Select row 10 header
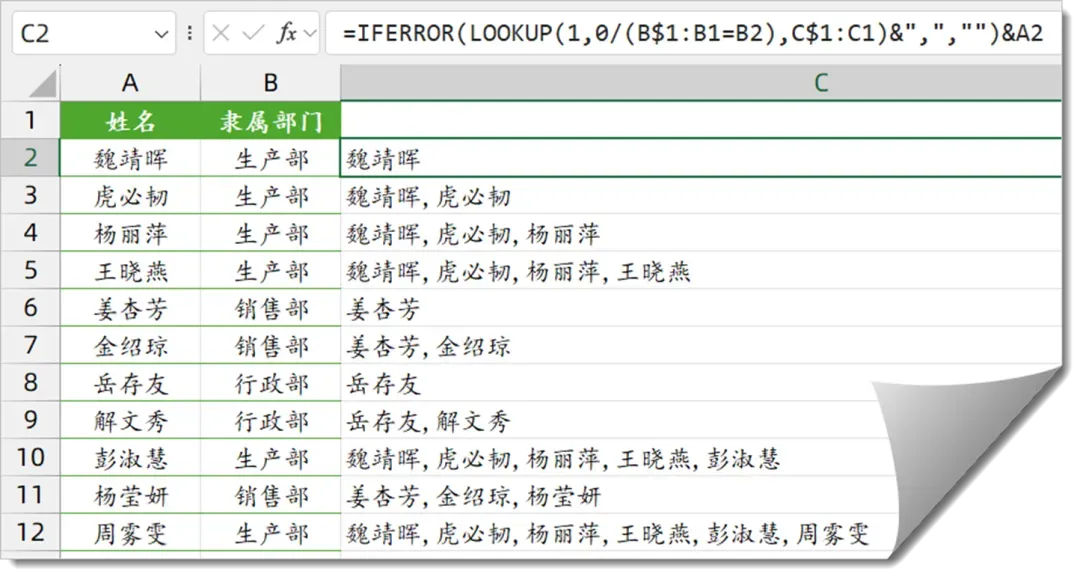This screenshot has width=1080, height=577. point(30,457)
